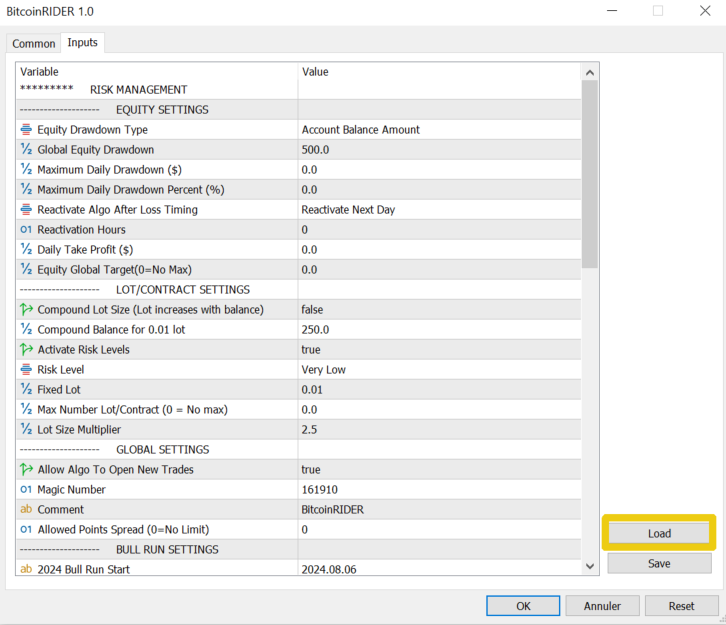
Task: Cancel with the Annuler button
Action: pos(602,606)
